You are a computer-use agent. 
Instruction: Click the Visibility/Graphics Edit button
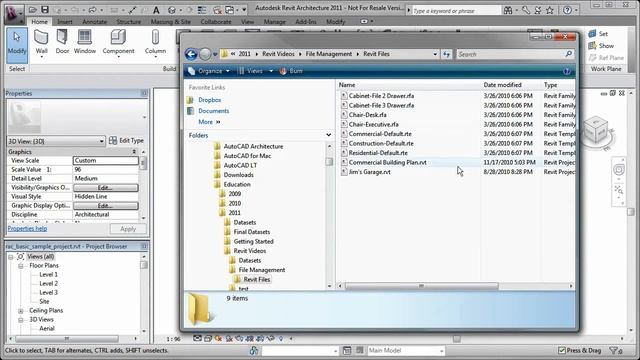106,188
